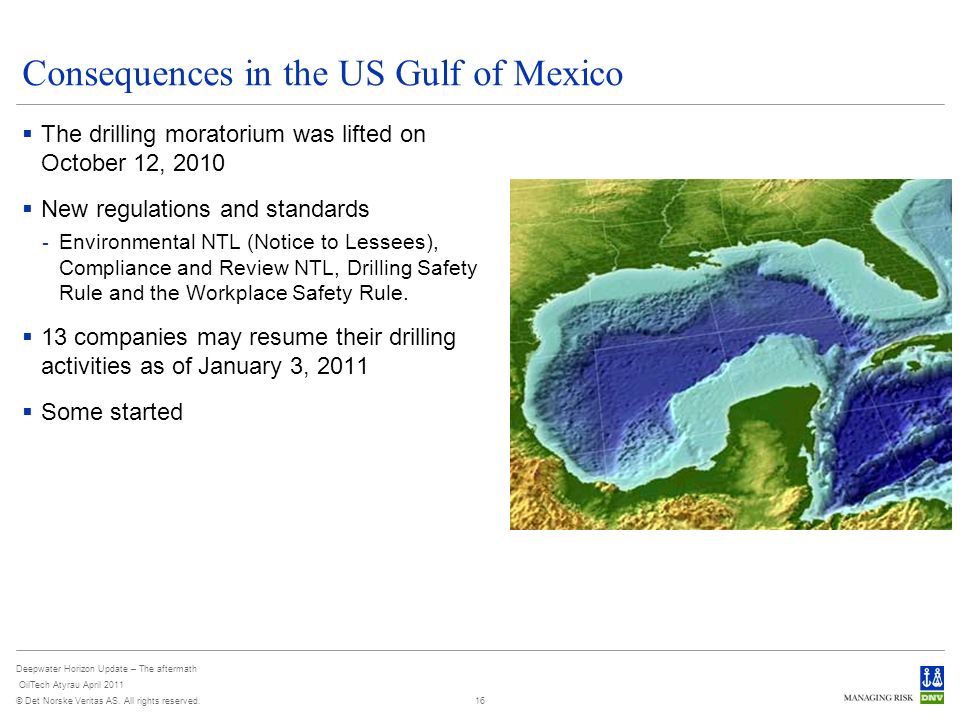Click footer text "OilTech Atyrau April 2011"

[x=71, y=684]
